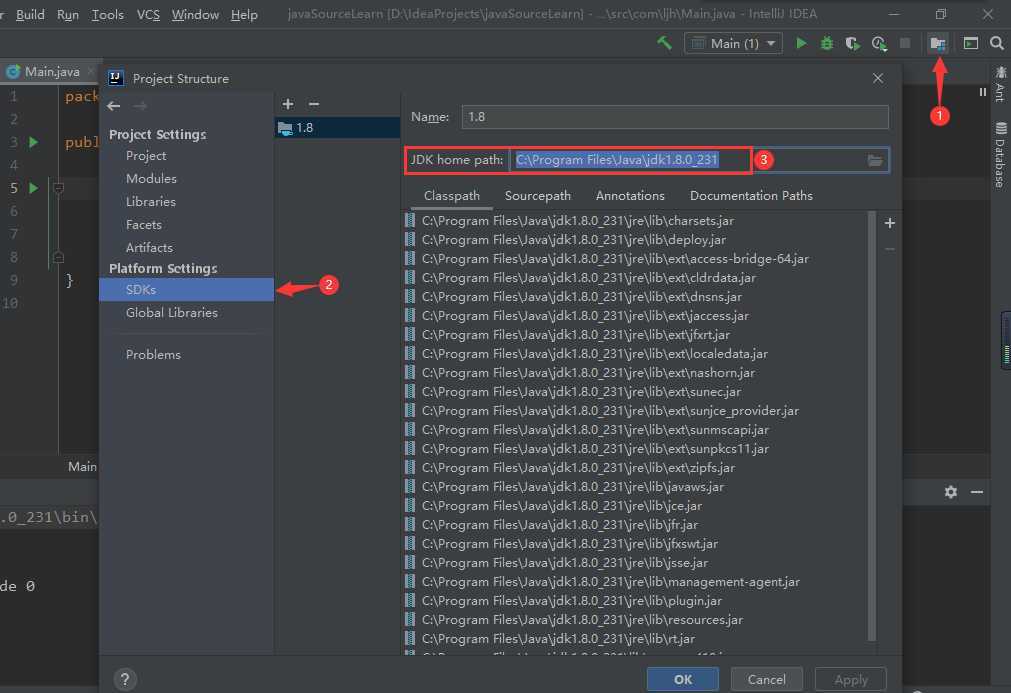1011x693 pixels.
Task: Add a new SDK with the plus icon
Action: [288, 104]
